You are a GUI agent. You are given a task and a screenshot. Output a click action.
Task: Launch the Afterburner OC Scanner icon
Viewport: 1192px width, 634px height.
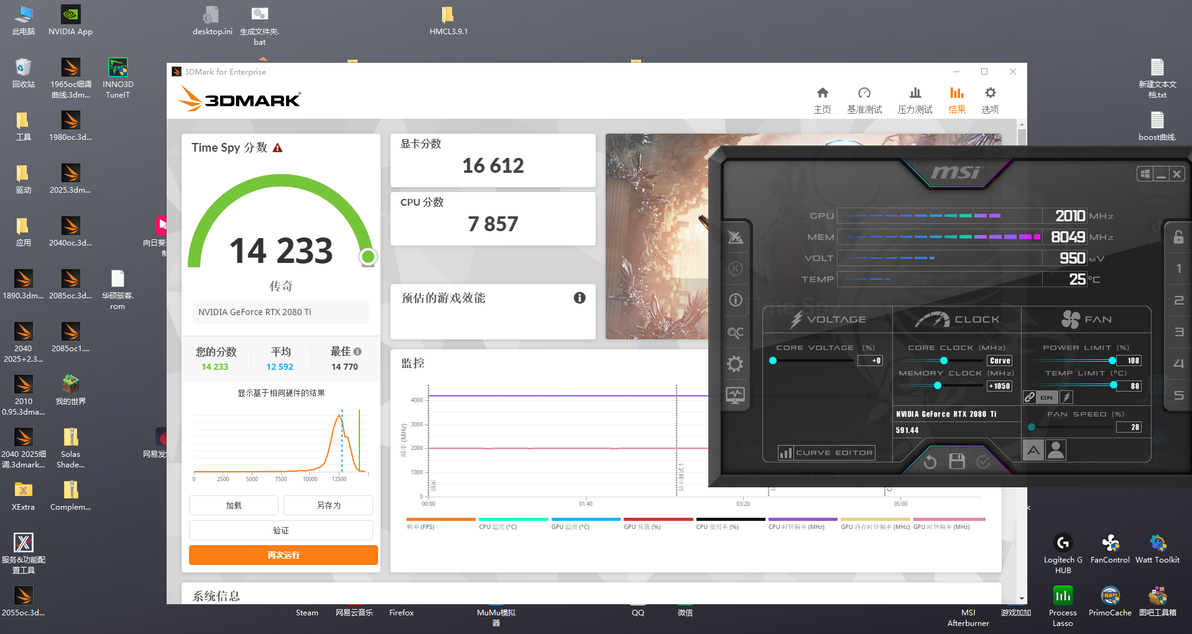[x=734, y=332]
